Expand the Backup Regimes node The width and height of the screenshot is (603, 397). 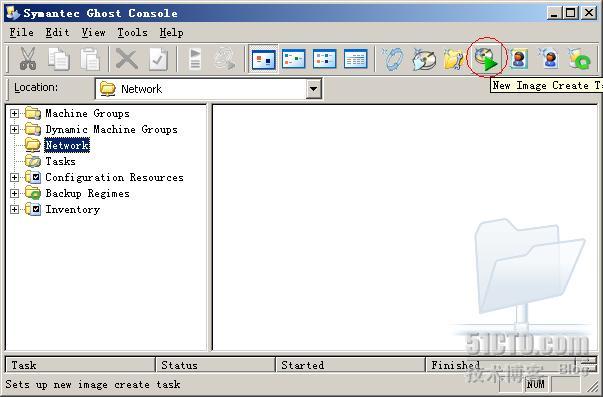pos(14,193)
